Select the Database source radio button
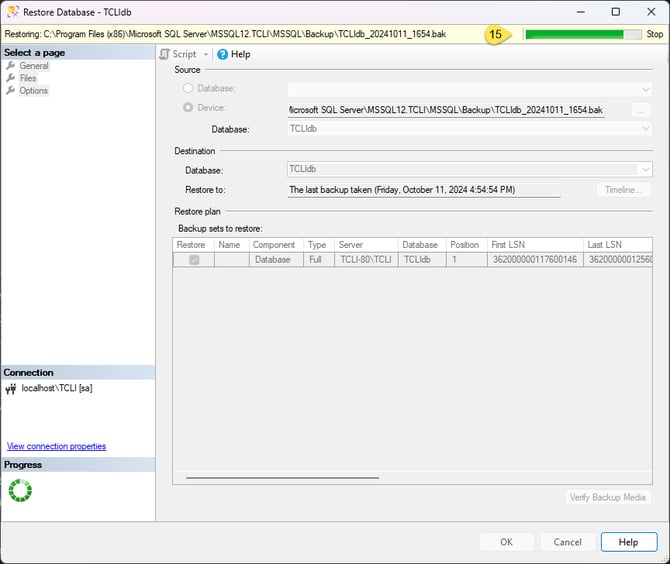 pos(188,88)
